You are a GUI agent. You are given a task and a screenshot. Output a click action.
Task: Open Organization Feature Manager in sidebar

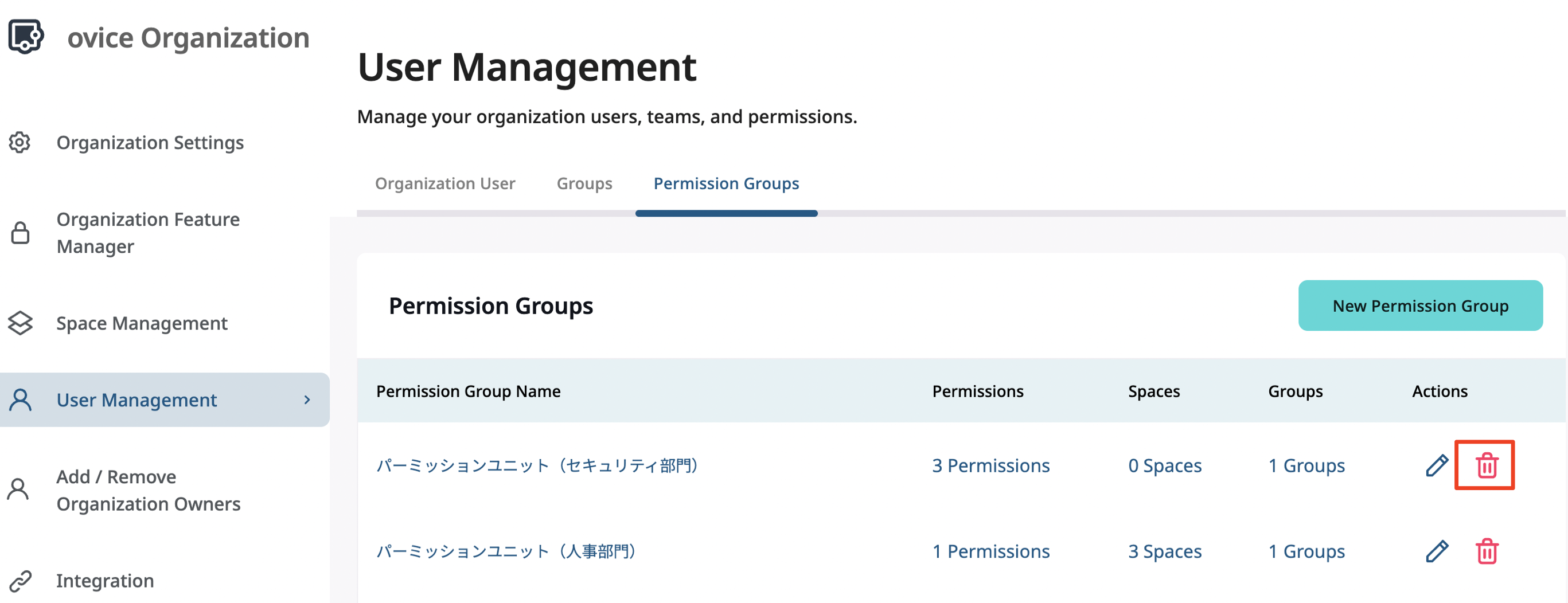coord(149,233)
